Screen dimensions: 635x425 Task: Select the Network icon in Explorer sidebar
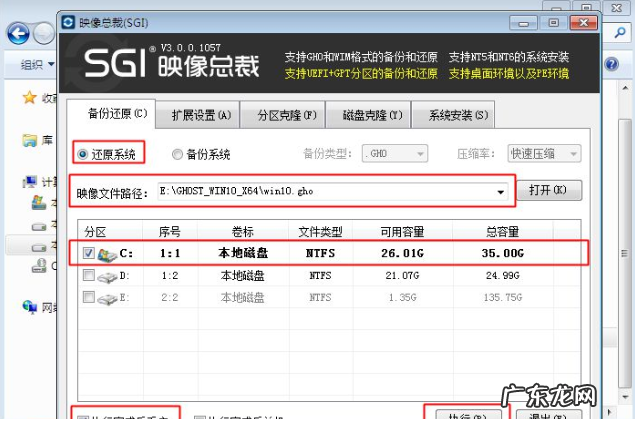coord(30,308)
